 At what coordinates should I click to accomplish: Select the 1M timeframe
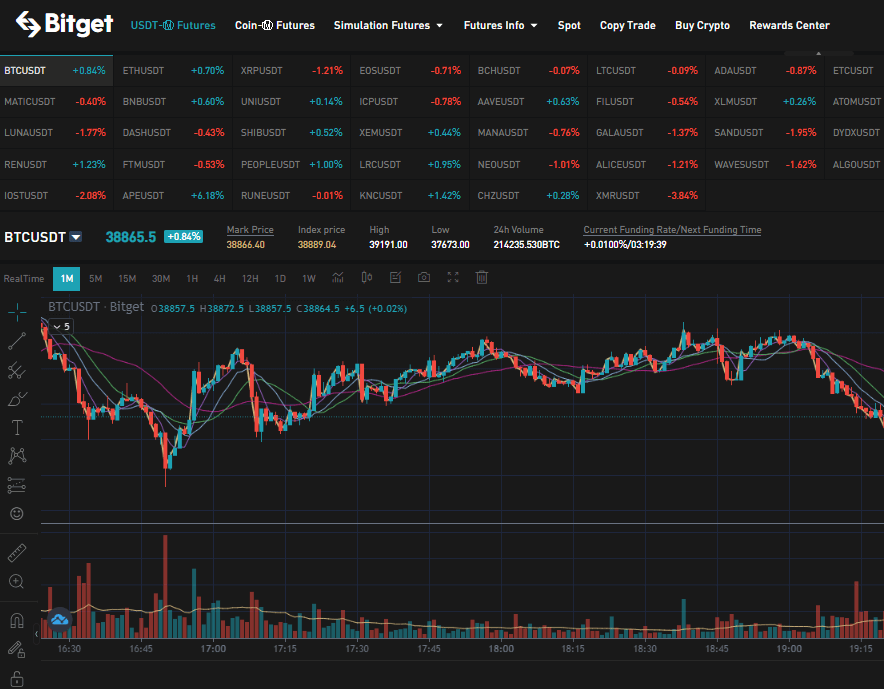67,279
